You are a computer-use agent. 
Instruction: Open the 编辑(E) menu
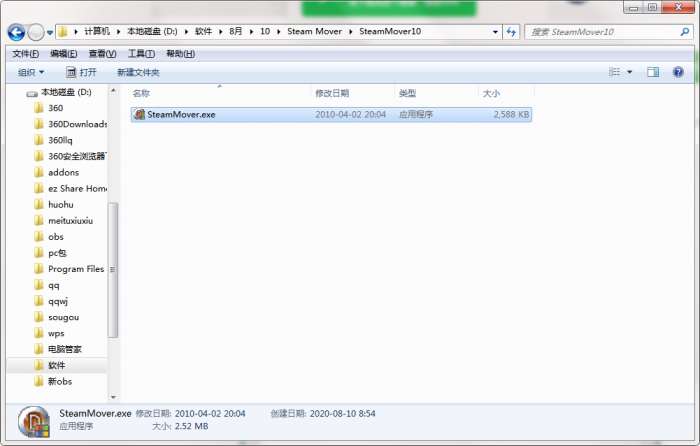[x=64, y=54]
